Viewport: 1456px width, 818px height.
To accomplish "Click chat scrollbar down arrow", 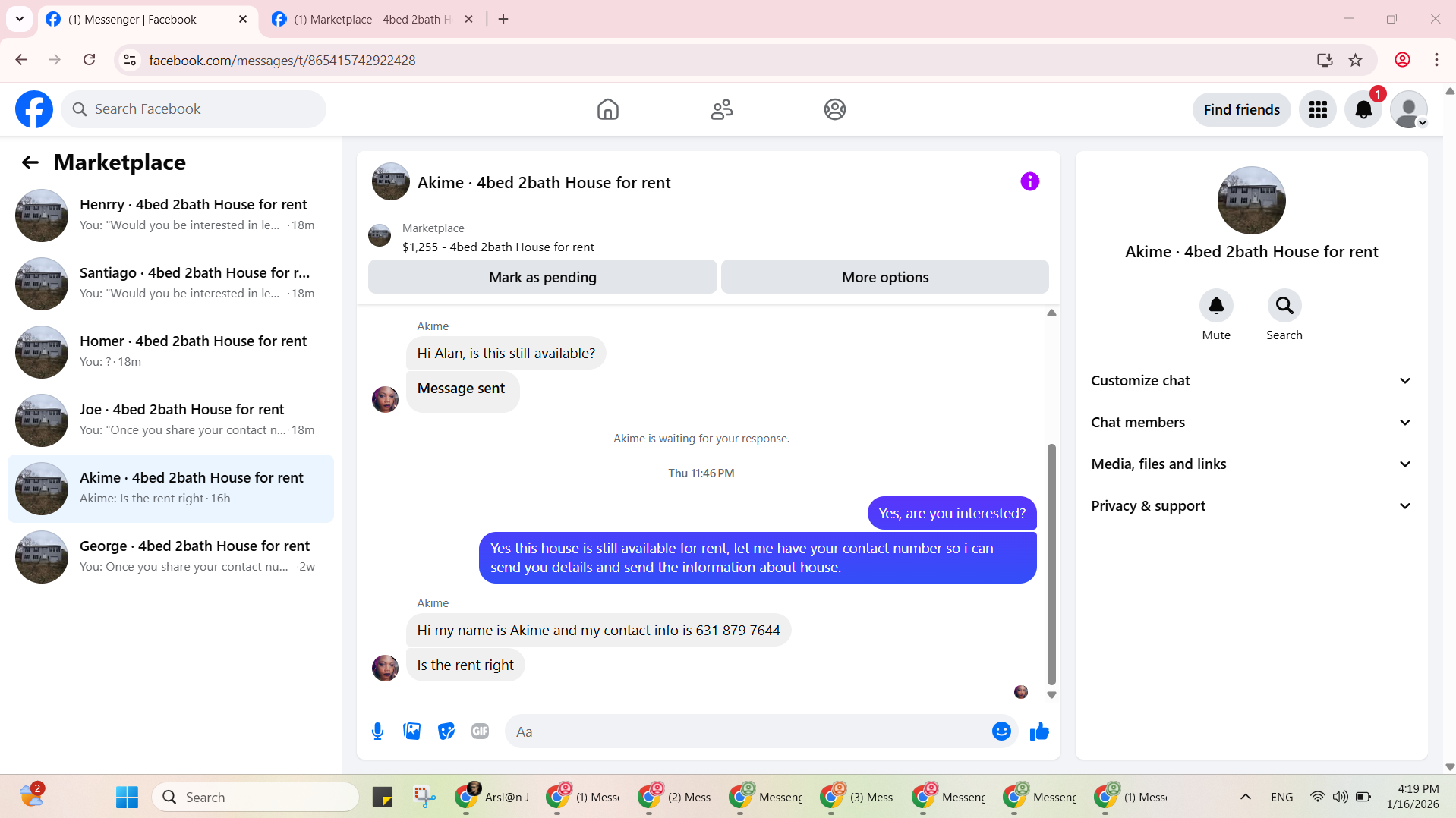I will click(x=1051, y=694).
